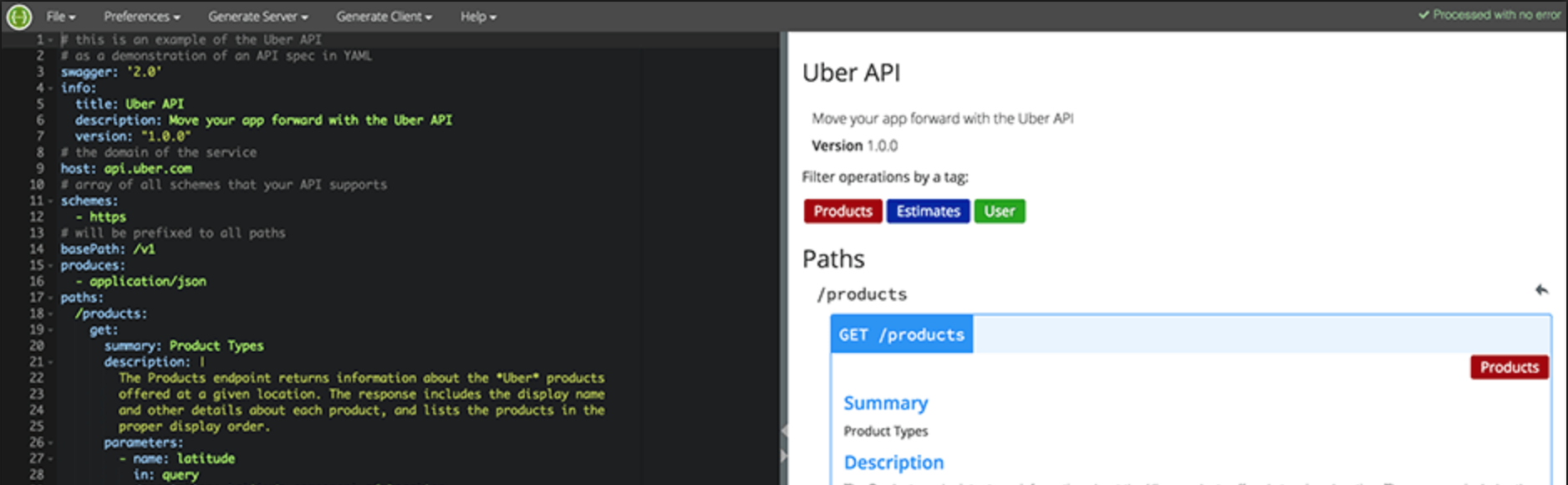Click the 'proper display order.' code line
The width and height of the screenshot is (1568, 485).
195,426
